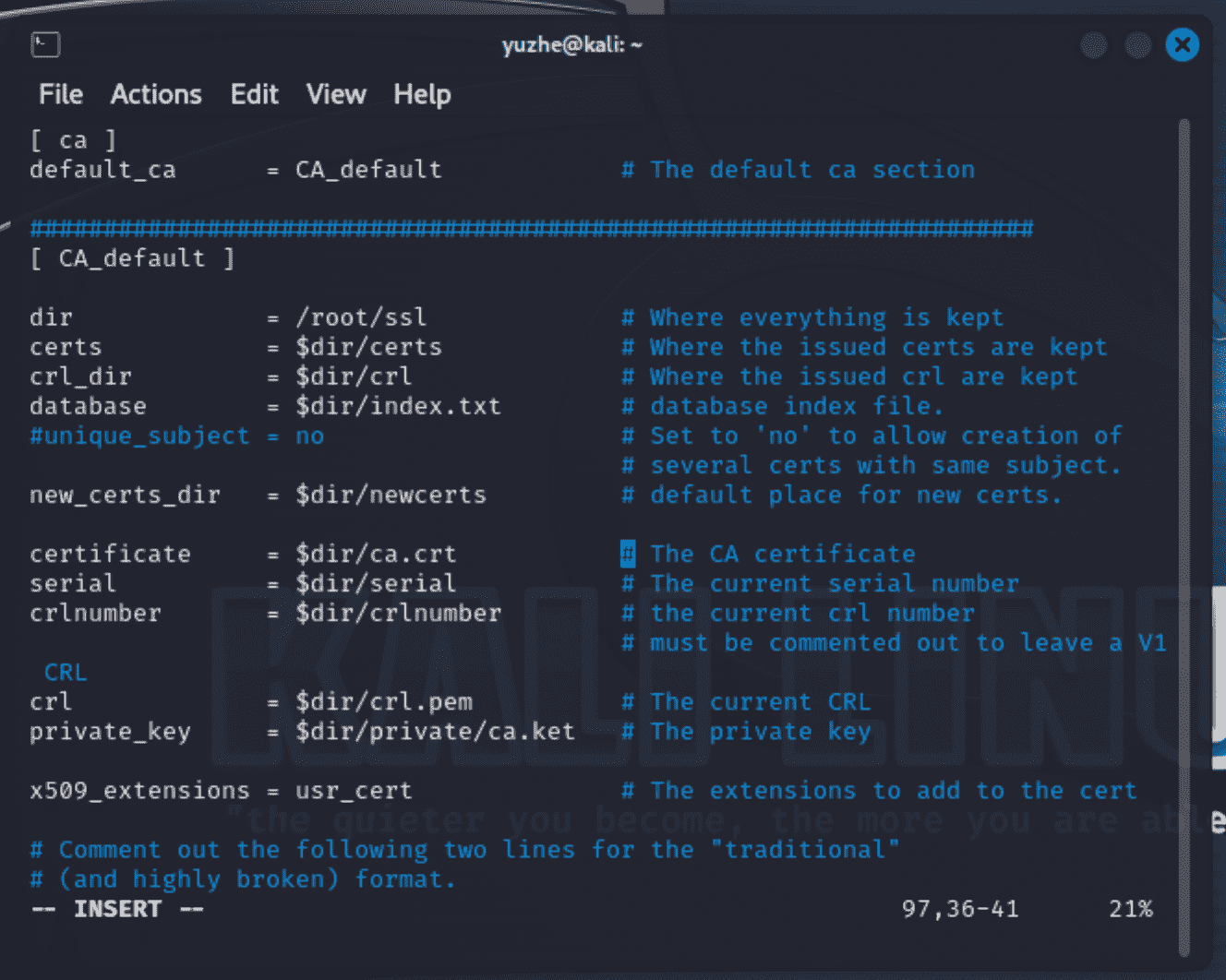Click the $dir/index.txt database value
The image size is (1226, 980).
pyautogui.click(x=398, y=406)
